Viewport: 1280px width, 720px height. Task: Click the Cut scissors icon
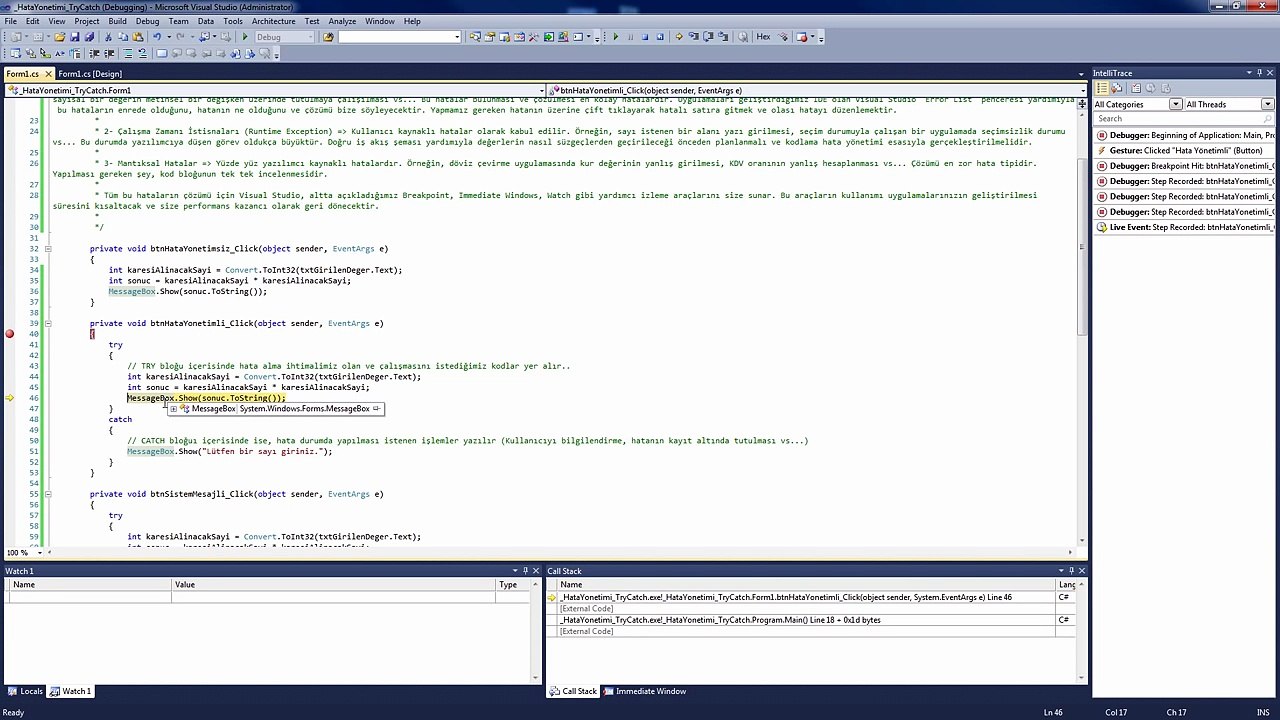tap(108, 37)
